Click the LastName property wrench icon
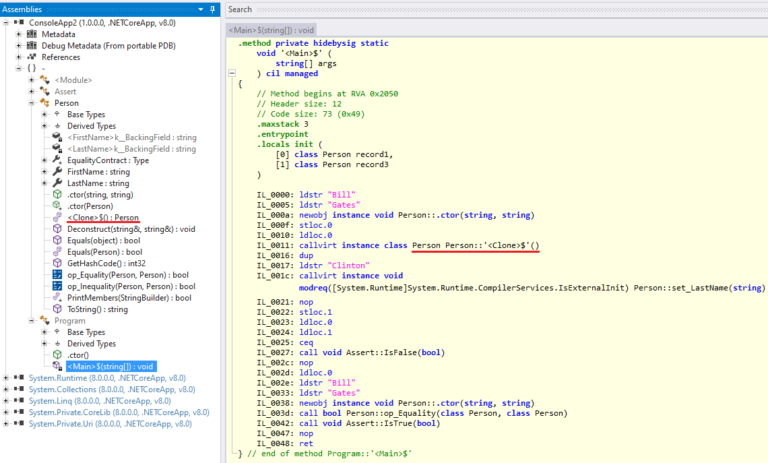This screenshot has height=463, width=768. click(x=57, y=183)
